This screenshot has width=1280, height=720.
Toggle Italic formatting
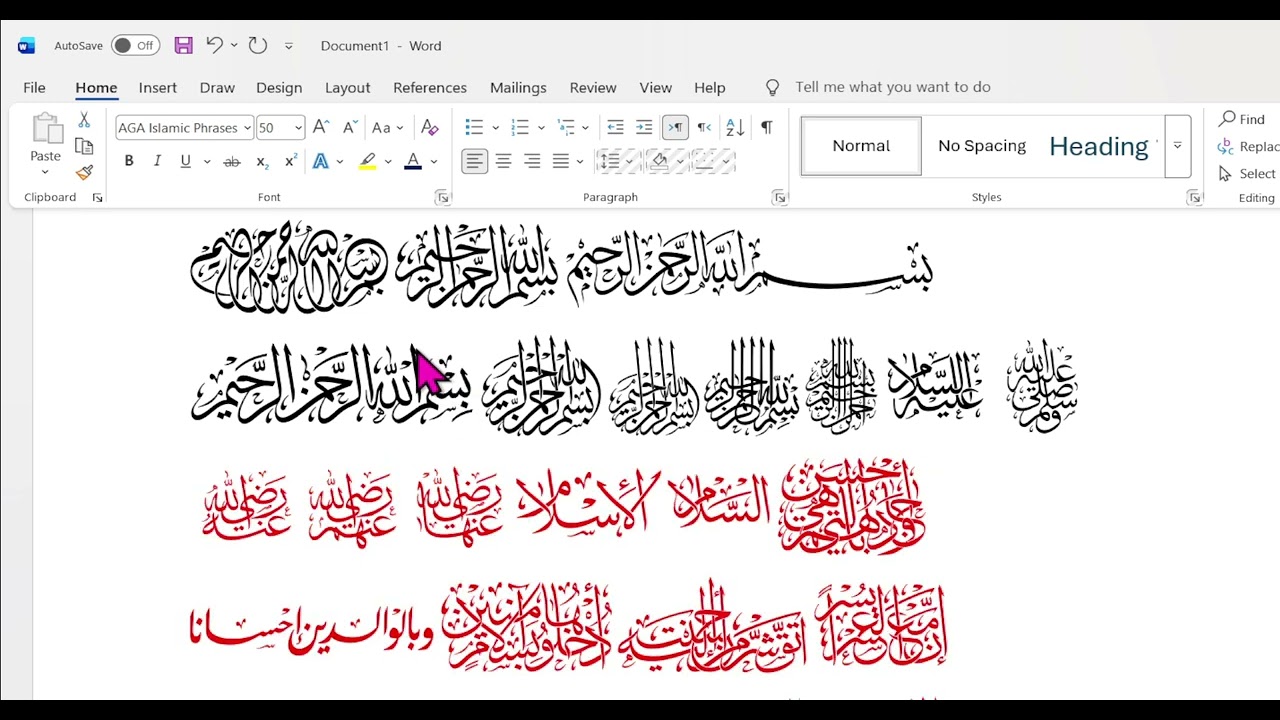(157, 161)
